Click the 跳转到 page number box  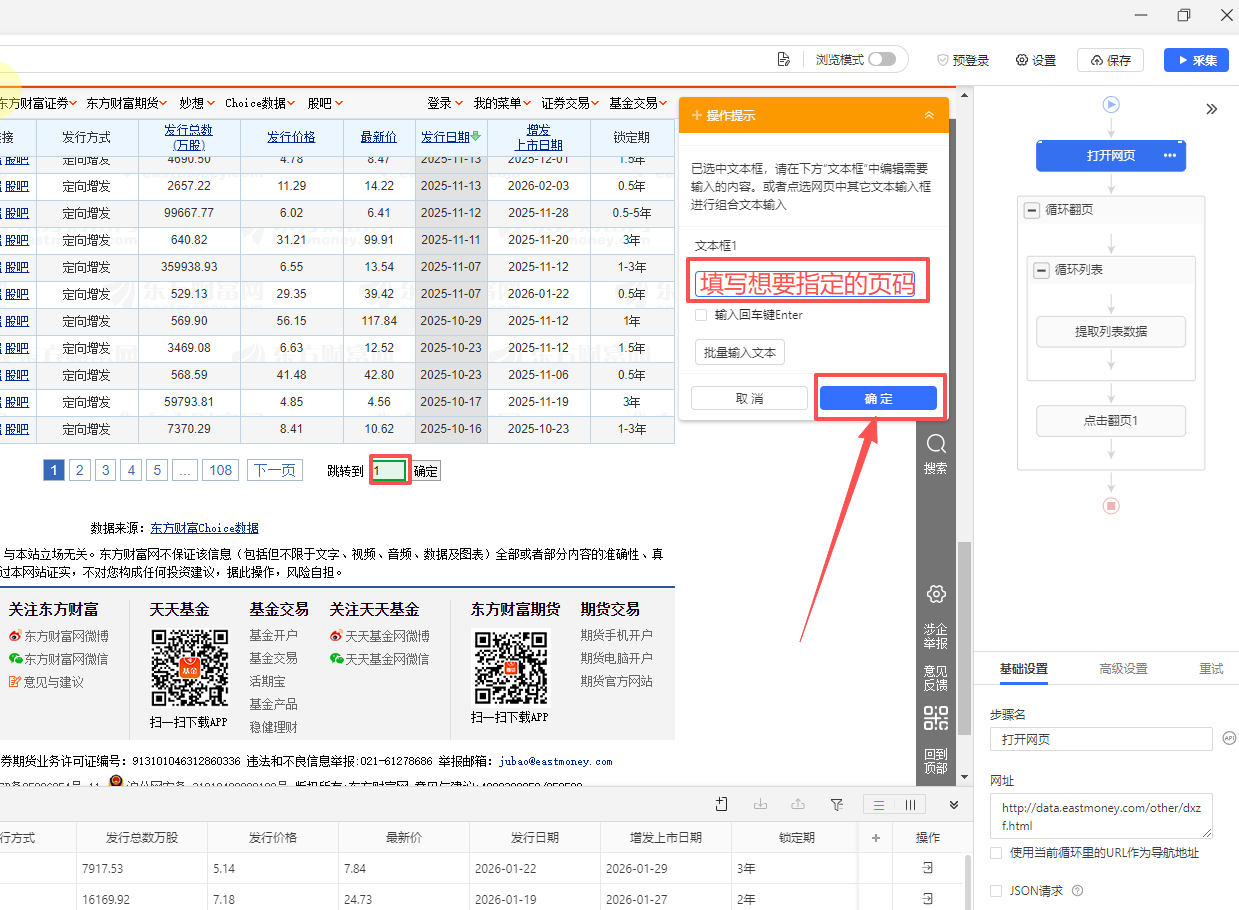pyautogui.click(x=389, y=471)
